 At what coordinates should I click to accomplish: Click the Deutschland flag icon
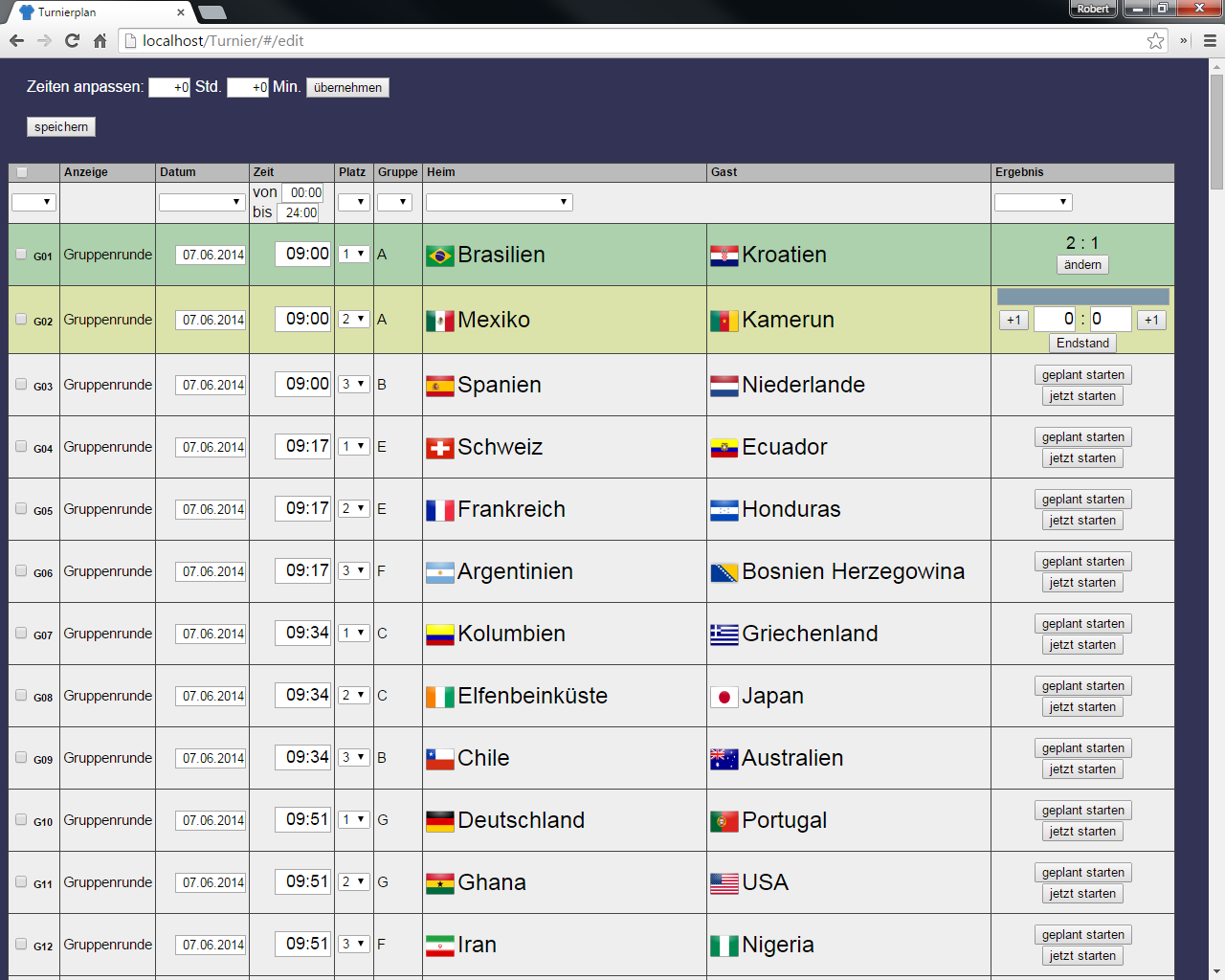440,821
